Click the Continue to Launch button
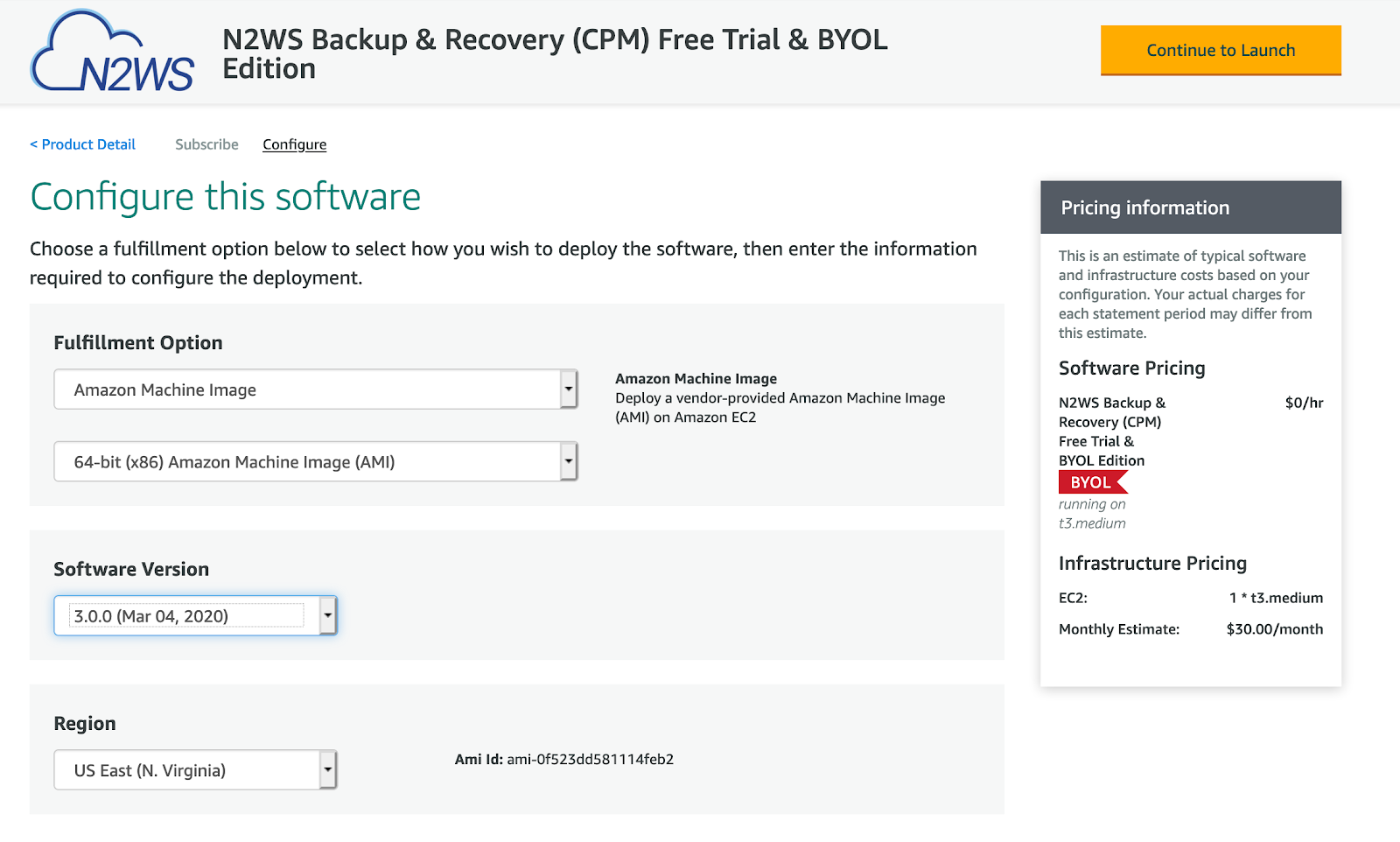1400x842 pixels. point(1221,51)
